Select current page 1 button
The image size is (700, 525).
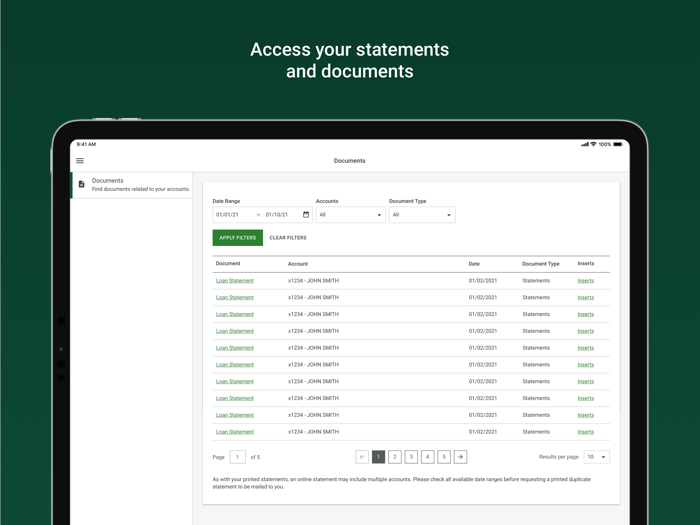[x=378, y=457]
